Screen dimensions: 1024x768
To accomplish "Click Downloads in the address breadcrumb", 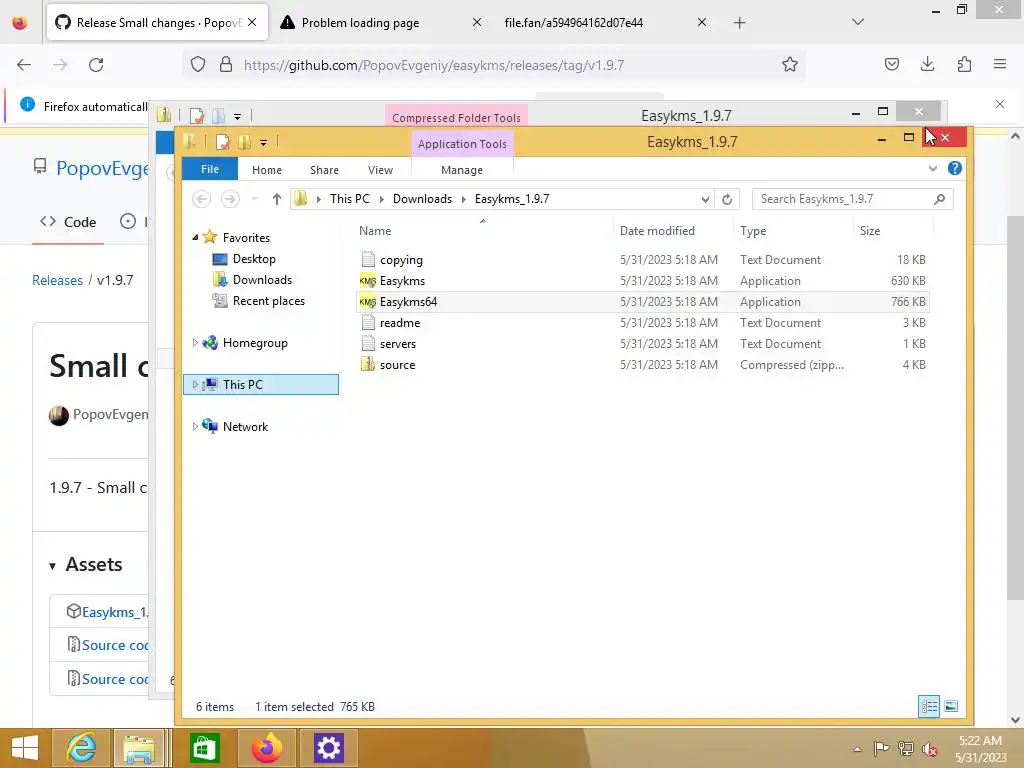I will tap(422, 199).
